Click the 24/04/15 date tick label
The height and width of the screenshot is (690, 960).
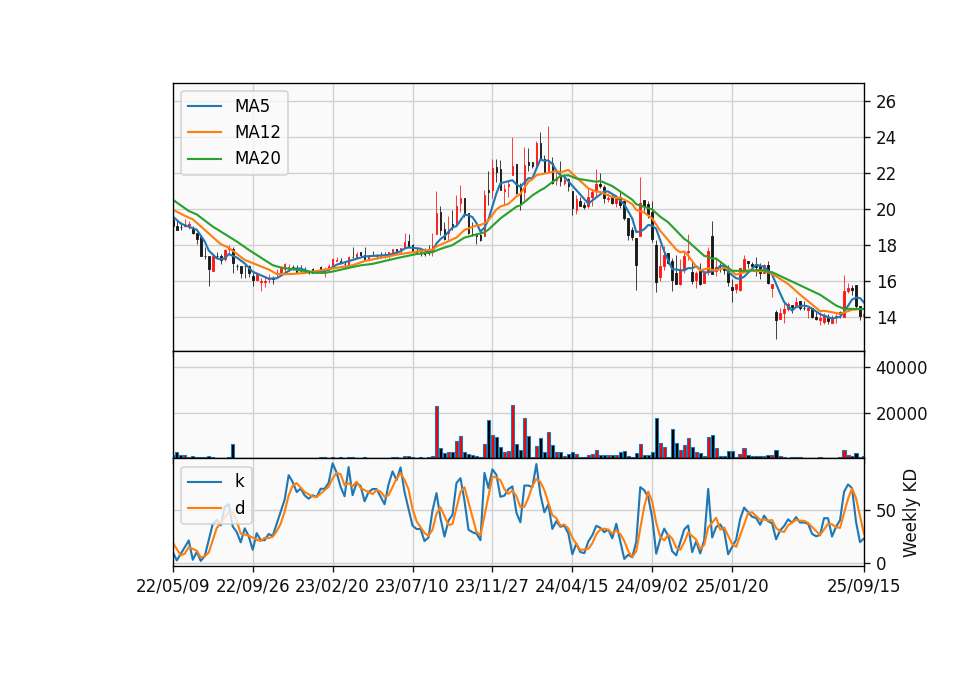pos(572,586)
